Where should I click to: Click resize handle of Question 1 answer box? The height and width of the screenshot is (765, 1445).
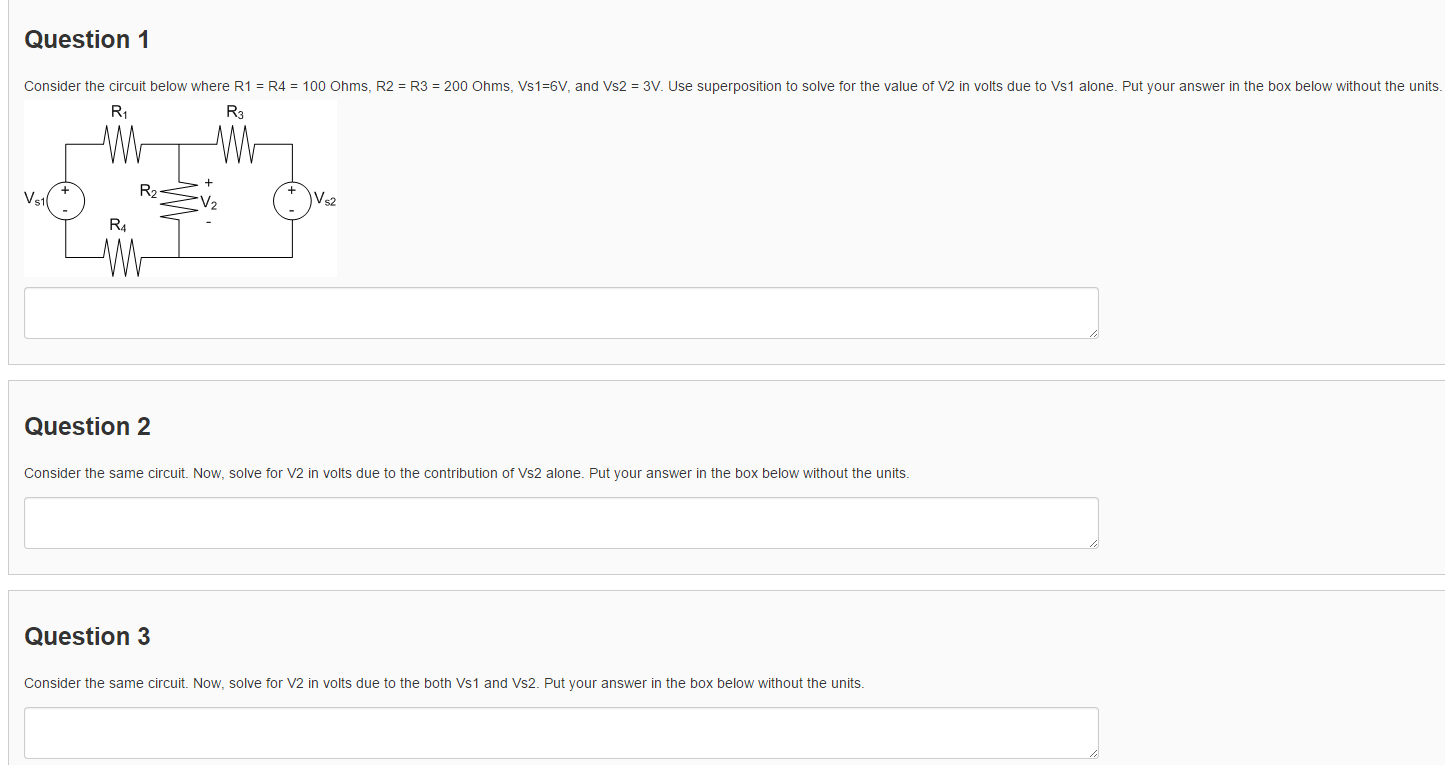coord(1093,333)
